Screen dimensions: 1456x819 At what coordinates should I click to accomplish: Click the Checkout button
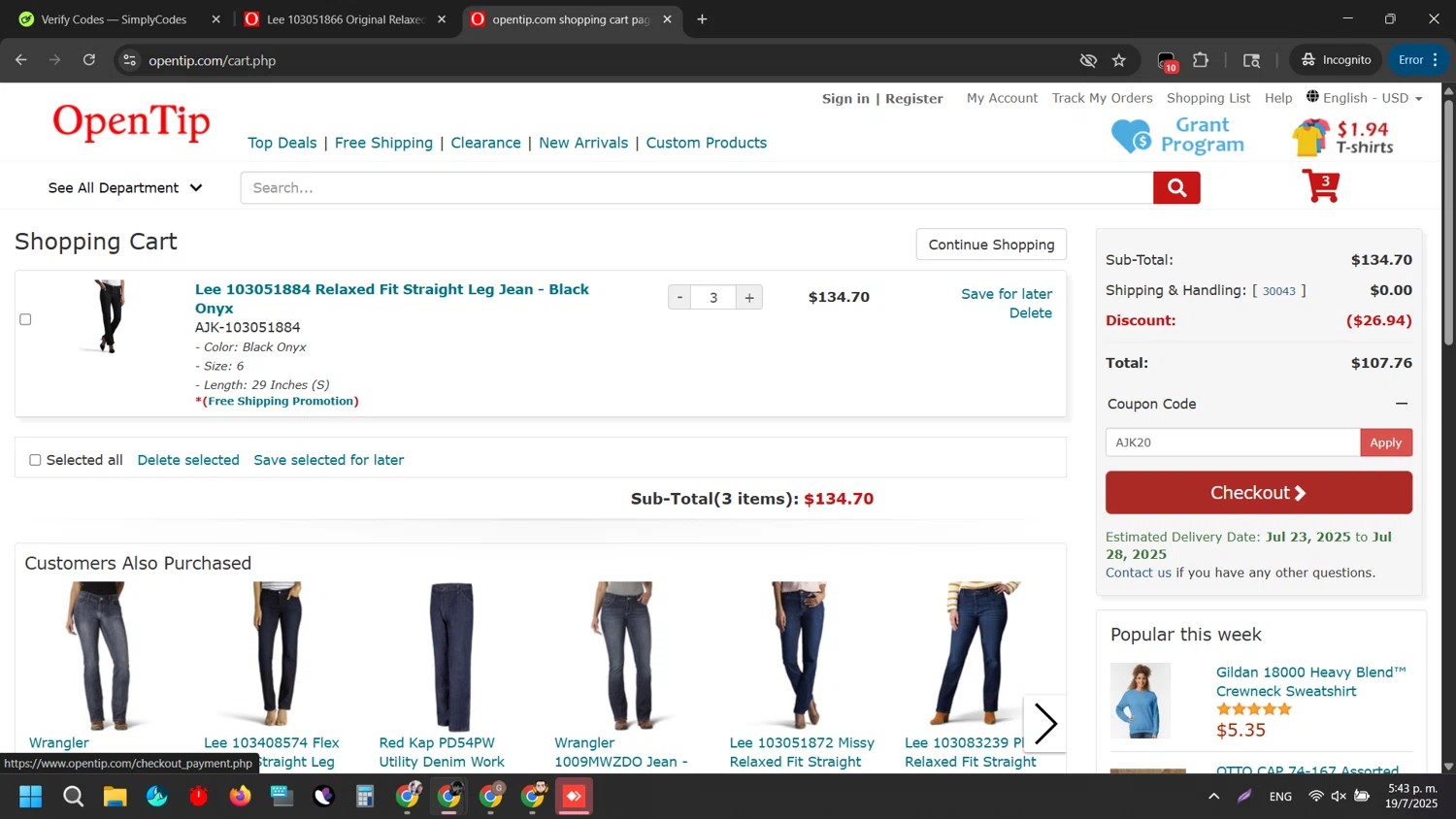coord(1259,493)
